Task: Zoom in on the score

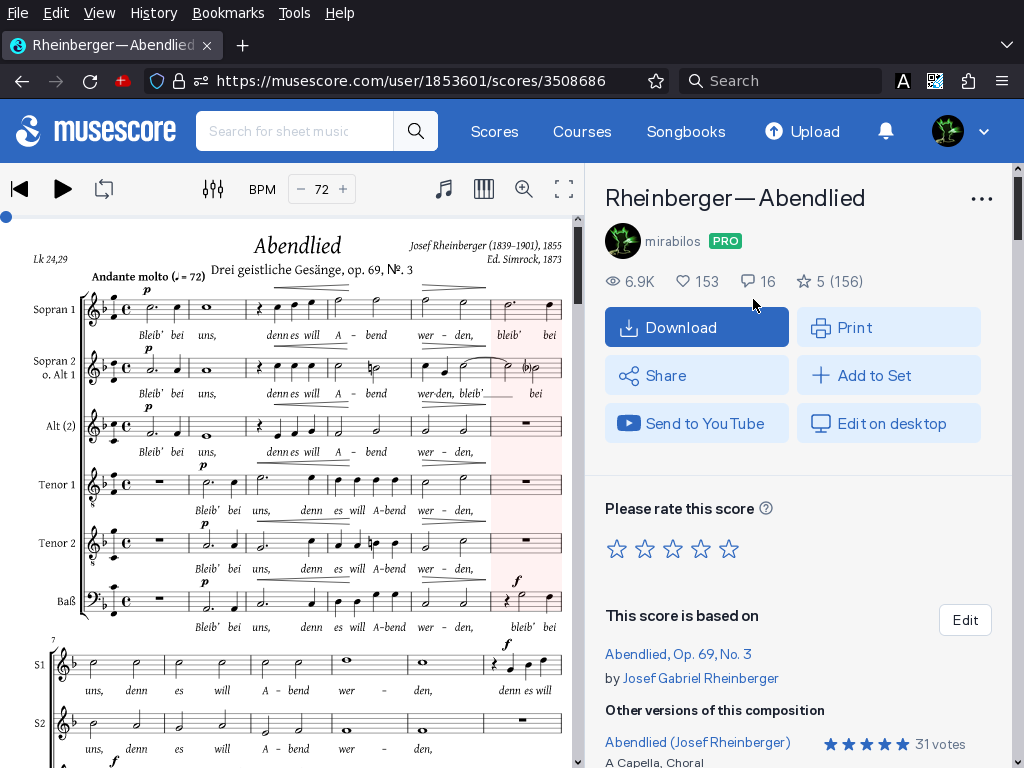Action: tap(524, 189)
